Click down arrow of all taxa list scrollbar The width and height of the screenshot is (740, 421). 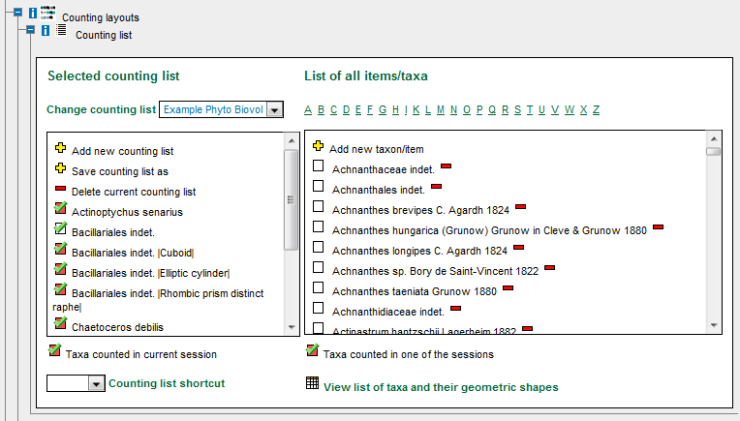714,325
